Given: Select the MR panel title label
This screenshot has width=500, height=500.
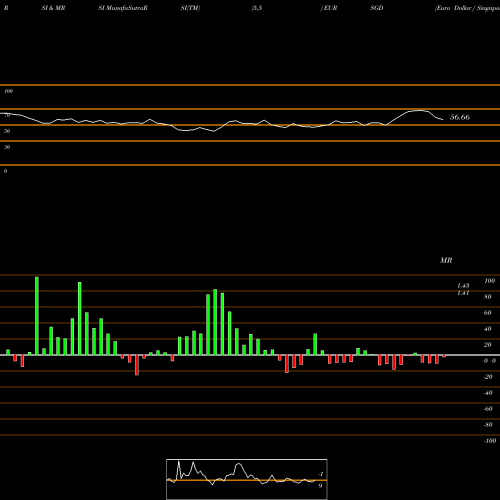Looking at the screenshot, I should click(x=446, y=260).
